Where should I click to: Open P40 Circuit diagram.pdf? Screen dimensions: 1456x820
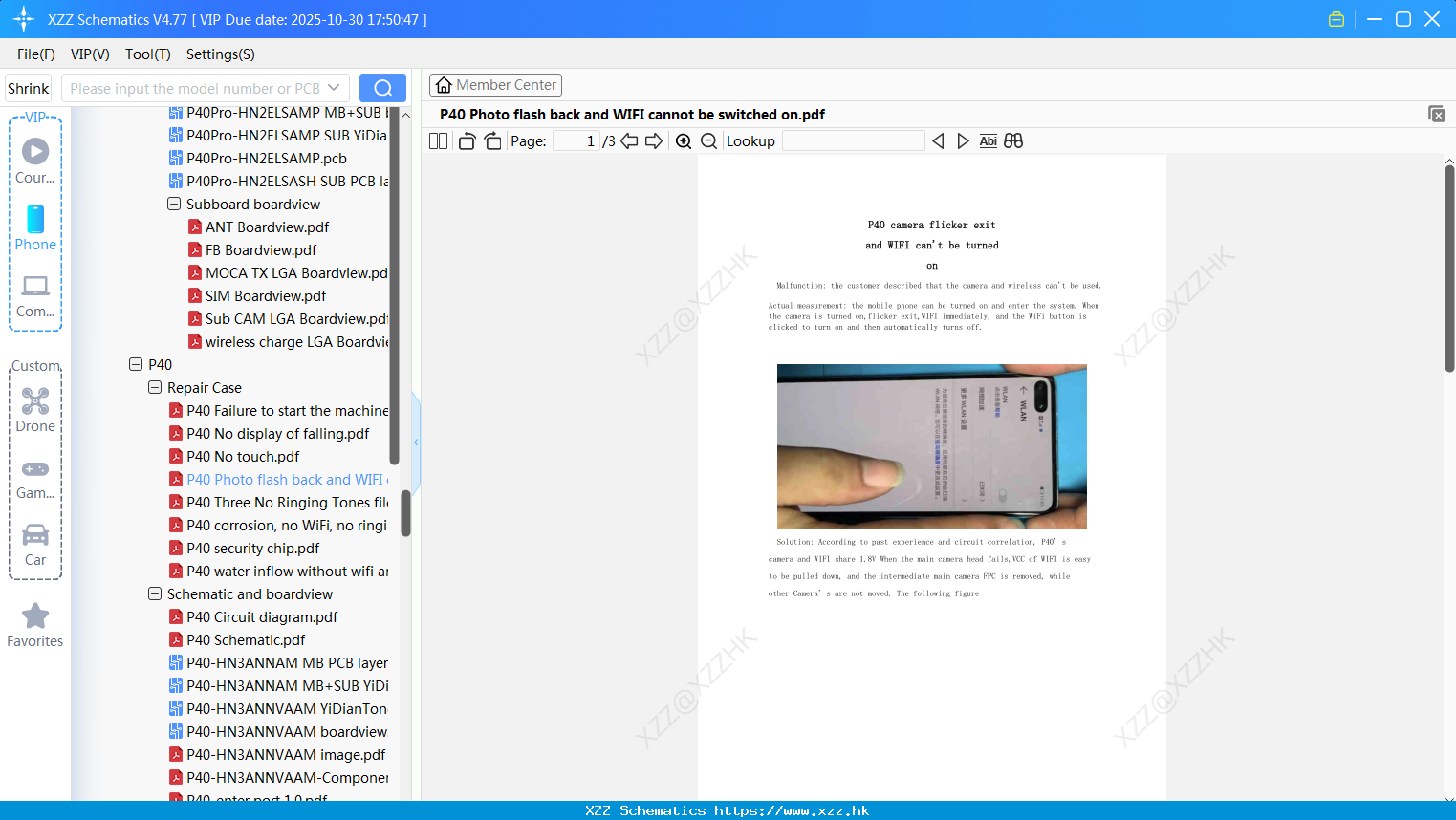click(262, 616)
